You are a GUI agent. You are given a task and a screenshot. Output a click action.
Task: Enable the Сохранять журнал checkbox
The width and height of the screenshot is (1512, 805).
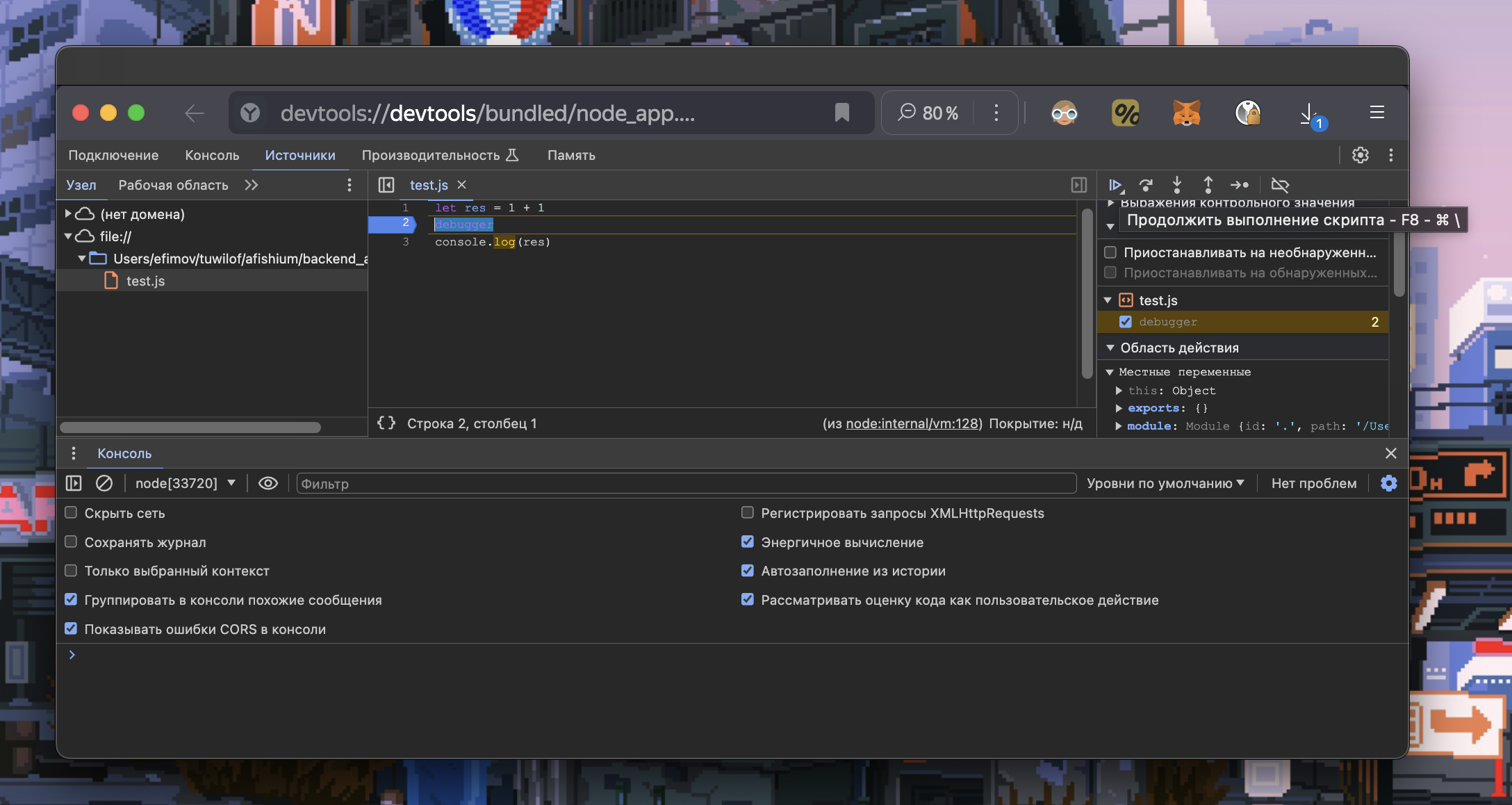[x=71, y=542]
